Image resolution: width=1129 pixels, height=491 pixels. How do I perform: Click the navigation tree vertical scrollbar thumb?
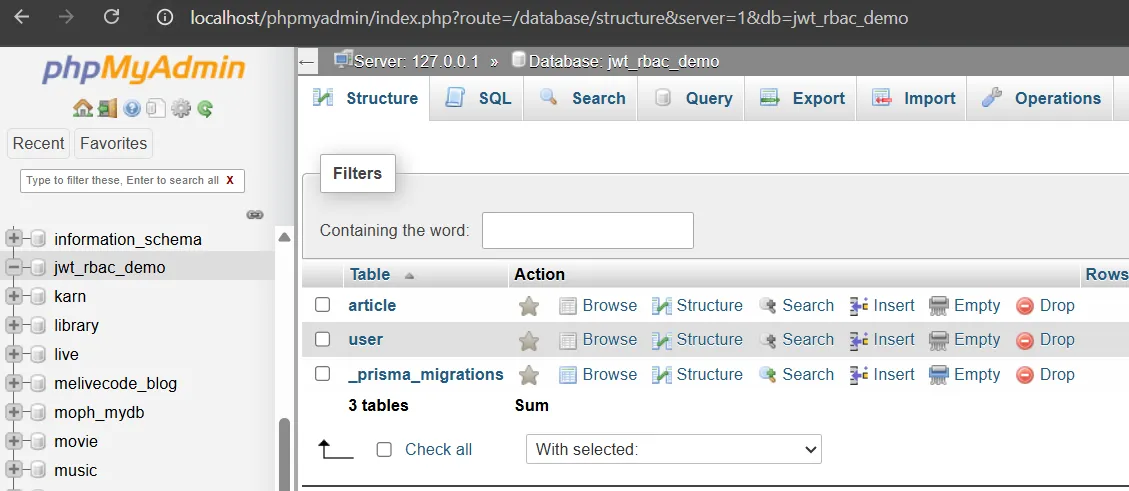coord(284,452)
